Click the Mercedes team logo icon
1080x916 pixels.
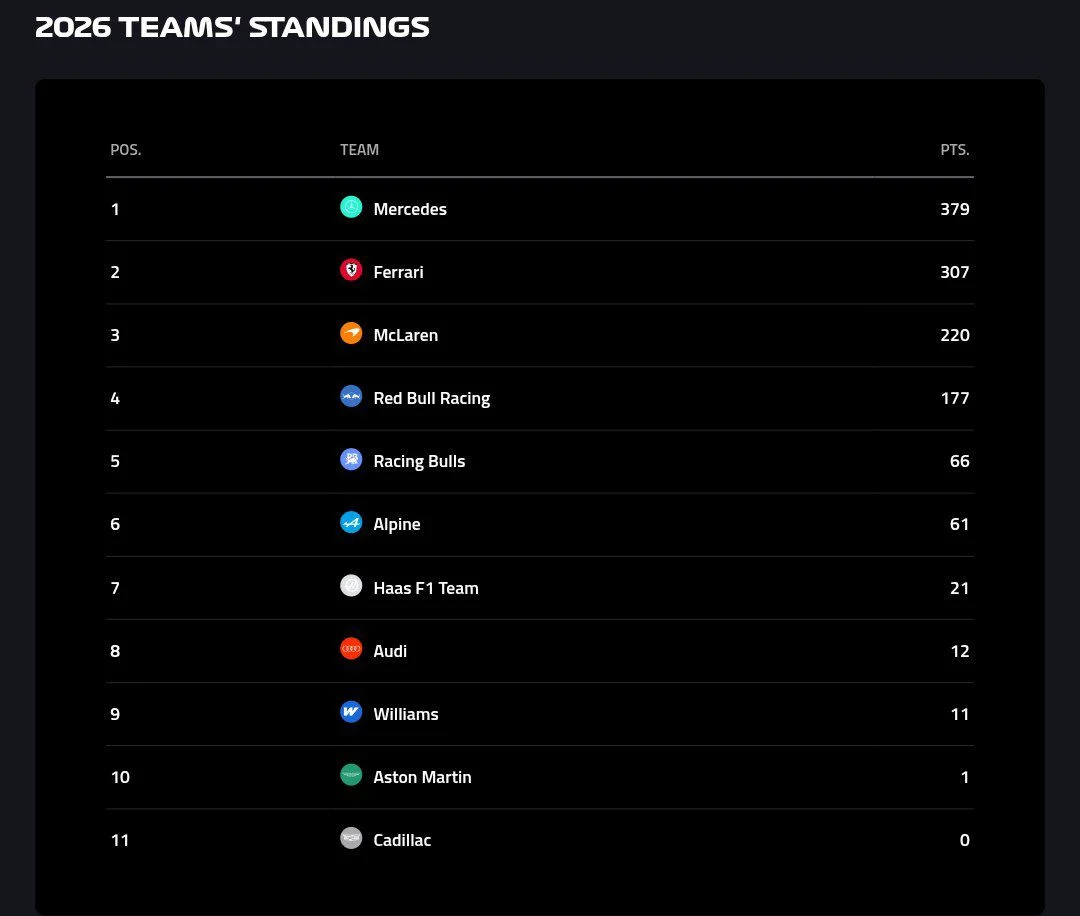coord(351,207)
